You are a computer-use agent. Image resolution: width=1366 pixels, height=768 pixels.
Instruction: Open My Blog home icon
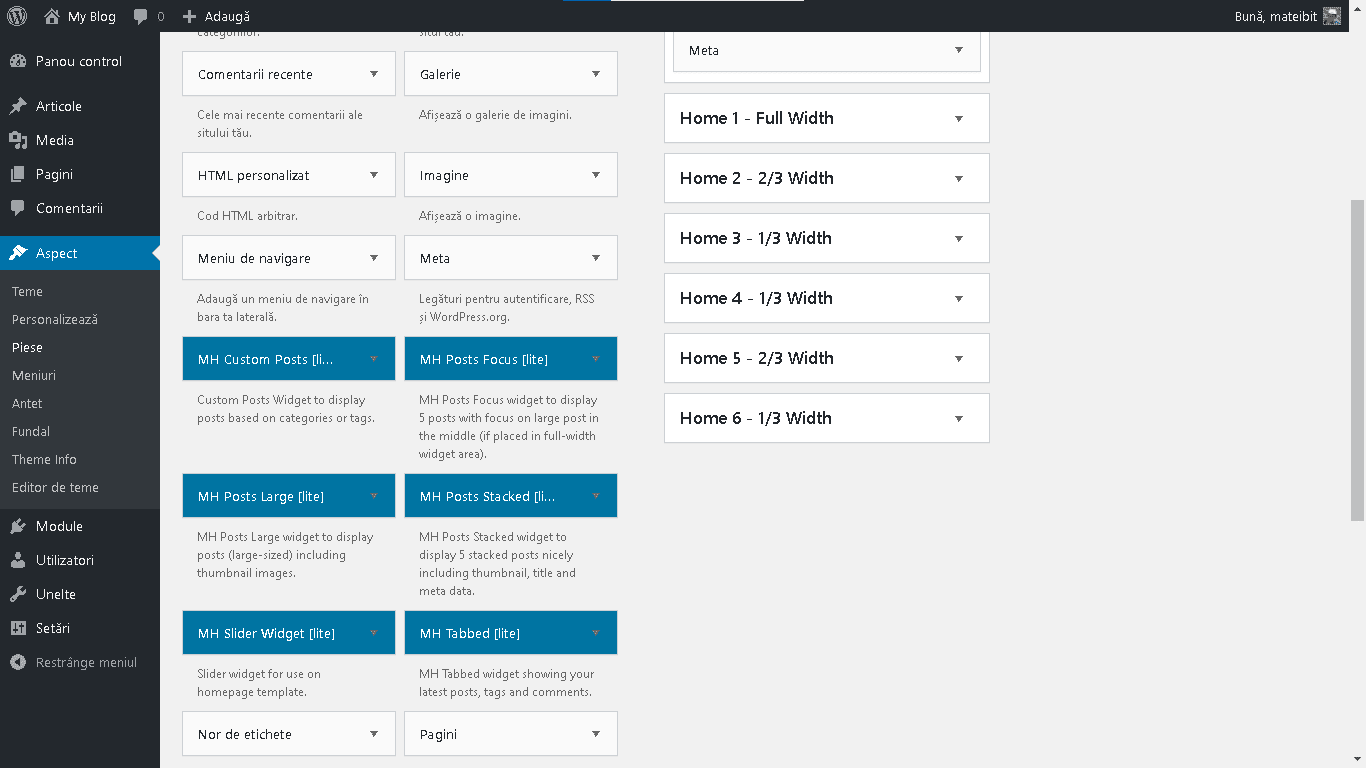(x=52, y=16)
